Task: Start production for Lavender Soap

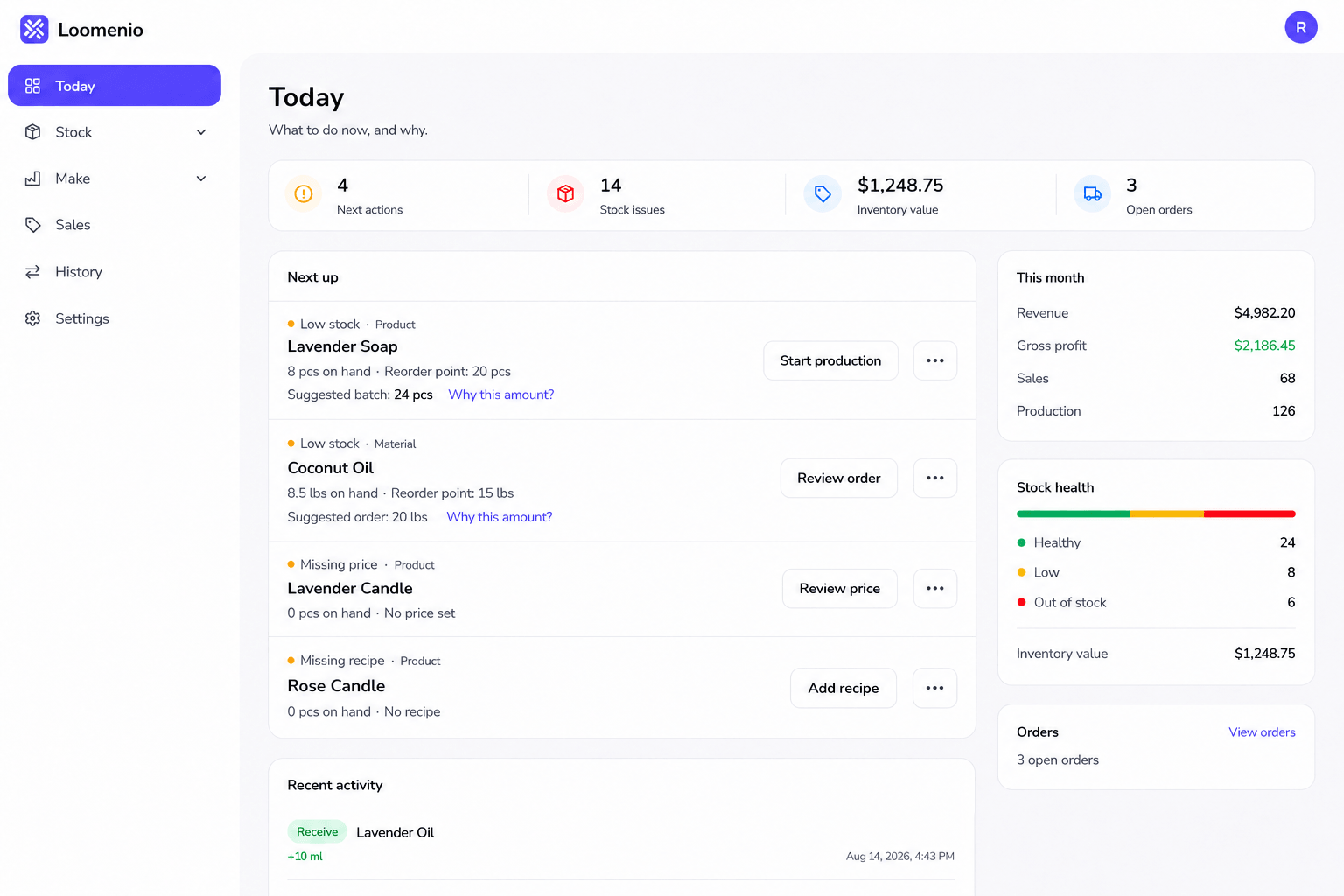Action: pos(830,360)
